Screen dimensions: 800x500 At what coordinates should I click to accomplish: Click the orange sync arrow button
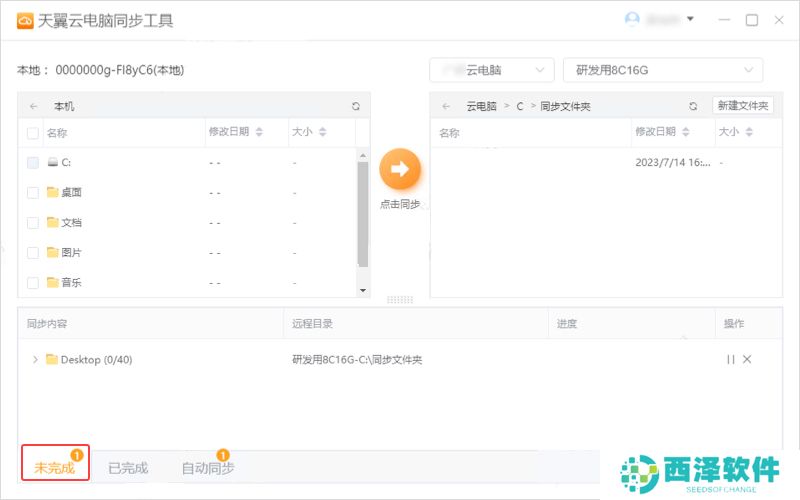pos(400,169)
